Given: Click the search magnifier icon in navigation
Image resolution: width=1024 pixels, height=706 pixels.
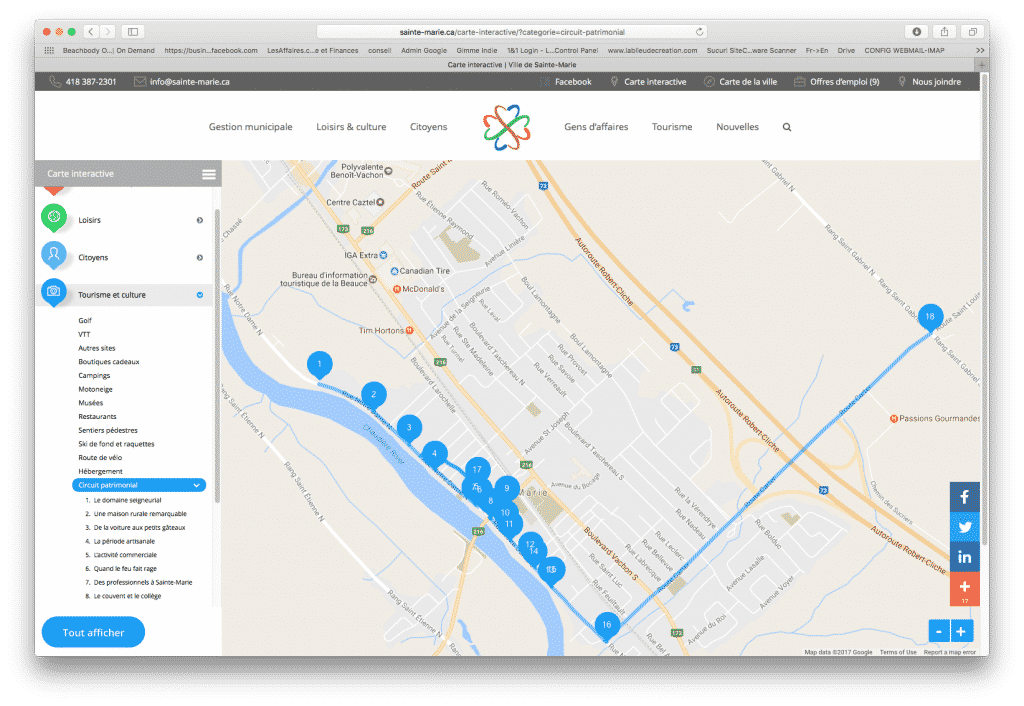Looking at the screenshot, I should coord(787,127).
